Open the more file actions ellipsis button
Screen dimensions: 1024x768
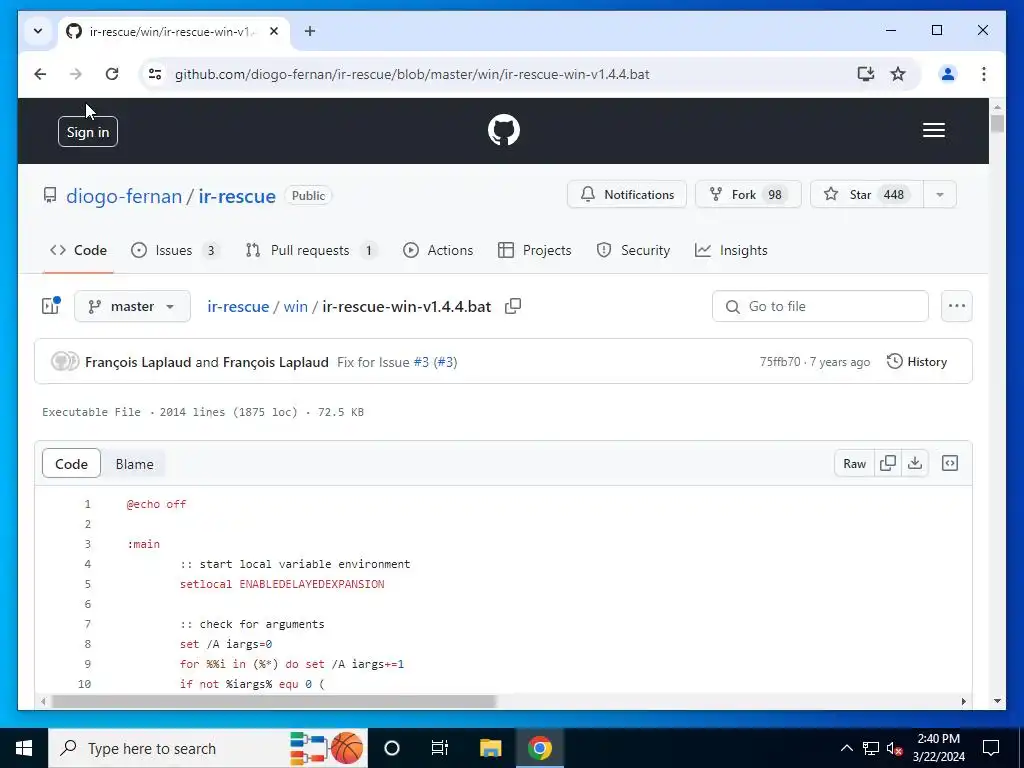click(957, 306)
